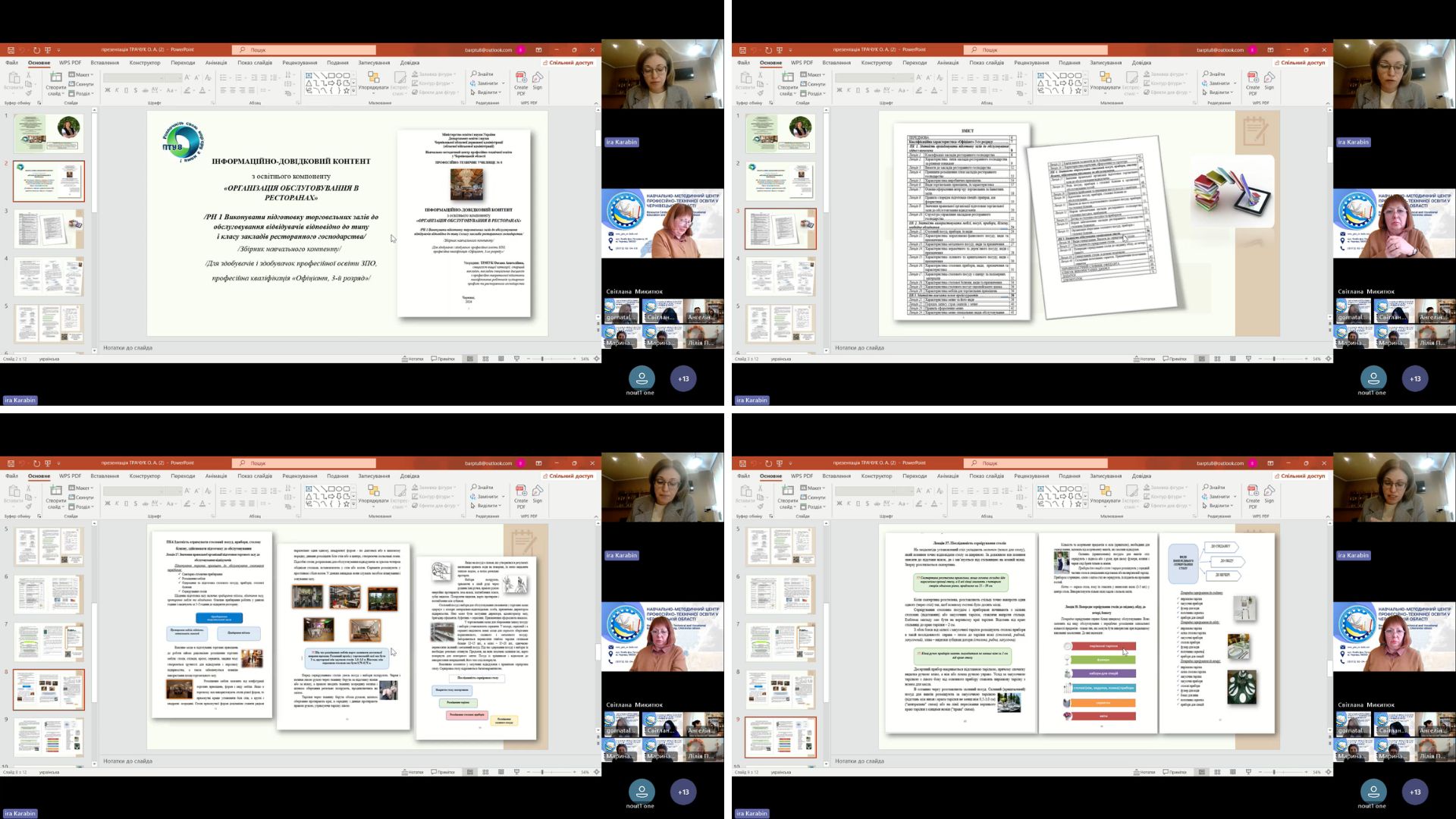
Task: Open the Розділ dropdown in top-right window
Action: tap(815, 93)
